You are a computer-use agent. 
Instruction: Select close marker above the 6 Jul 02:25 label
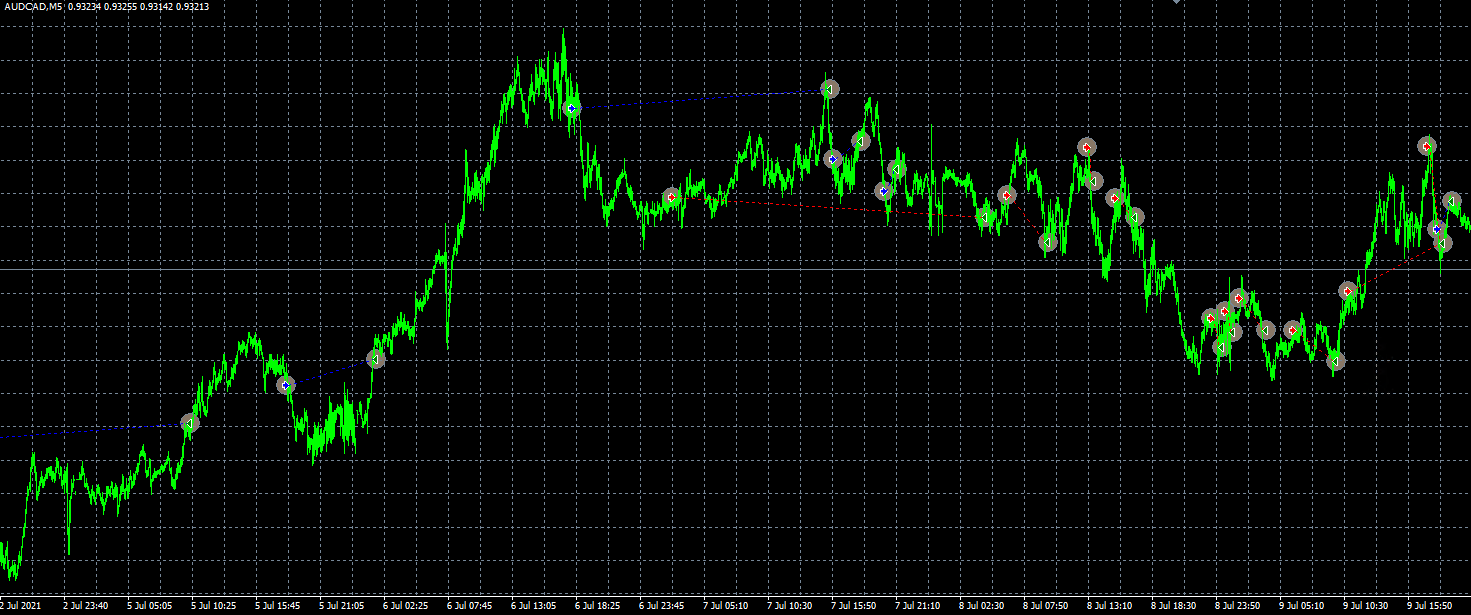coord(376,359)
